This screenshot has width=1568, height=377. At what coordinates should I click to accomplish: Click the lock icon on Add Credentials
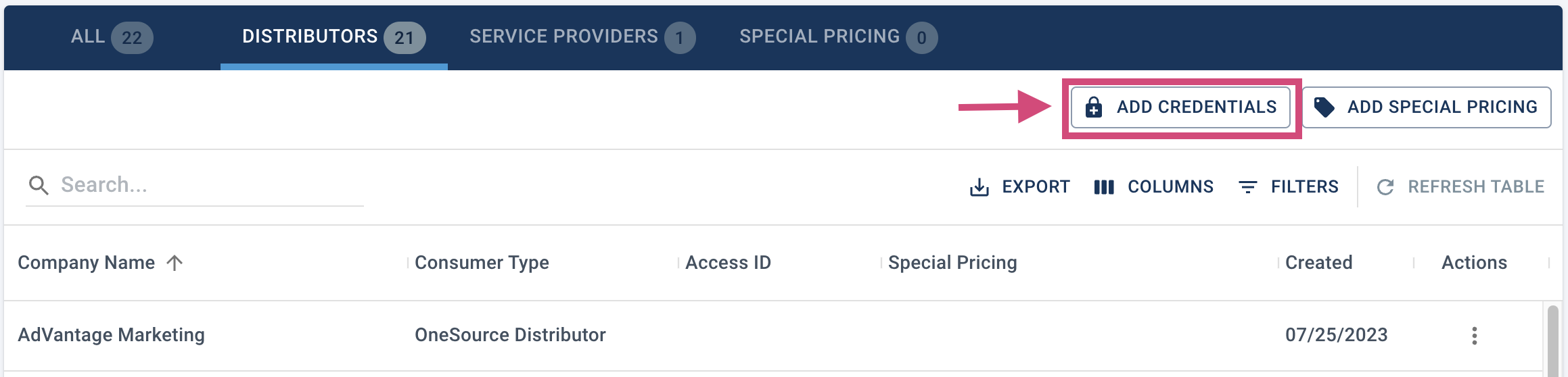tap(1094, 107)
